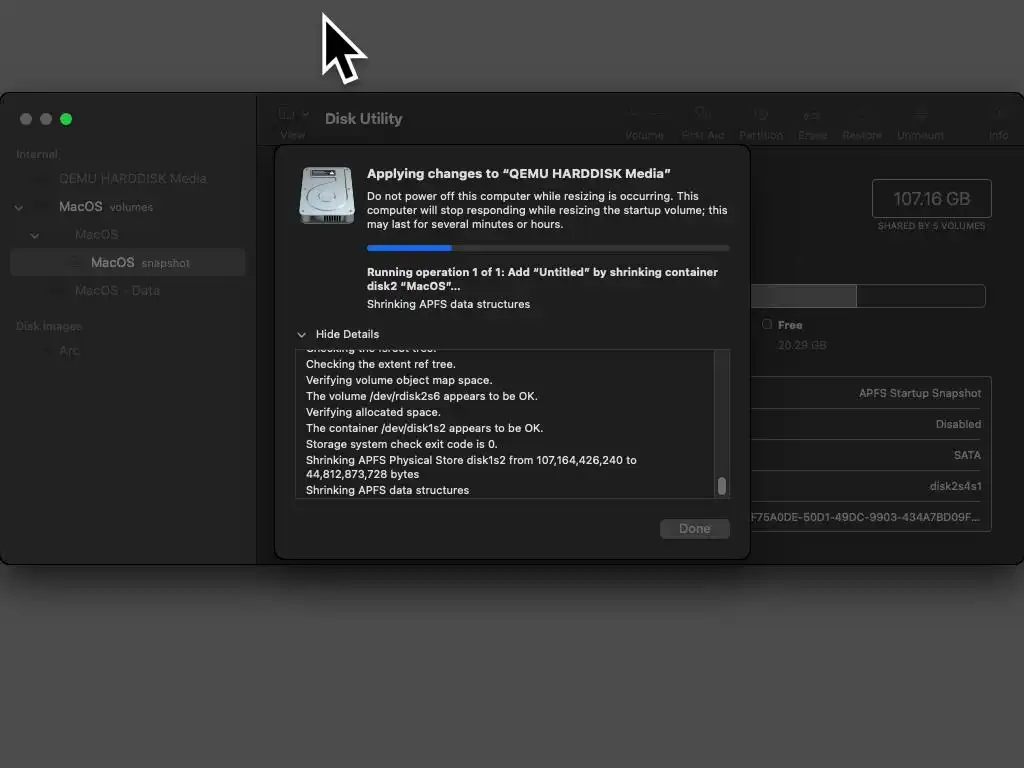The image size is (1024, 768).
Task: Click the Disk Utility window title
Action: (364, 119)
